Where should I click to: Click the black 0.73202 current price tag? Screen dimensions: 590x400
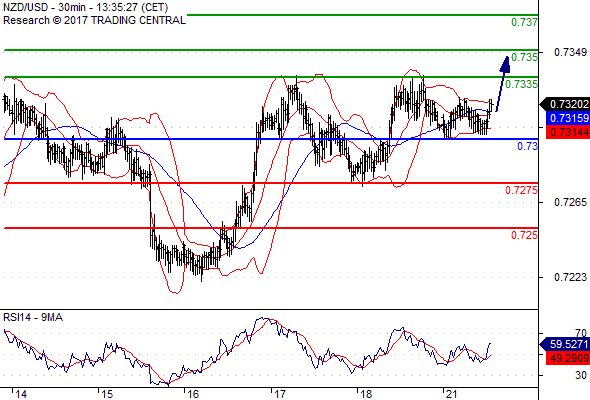tap(565, 104)
